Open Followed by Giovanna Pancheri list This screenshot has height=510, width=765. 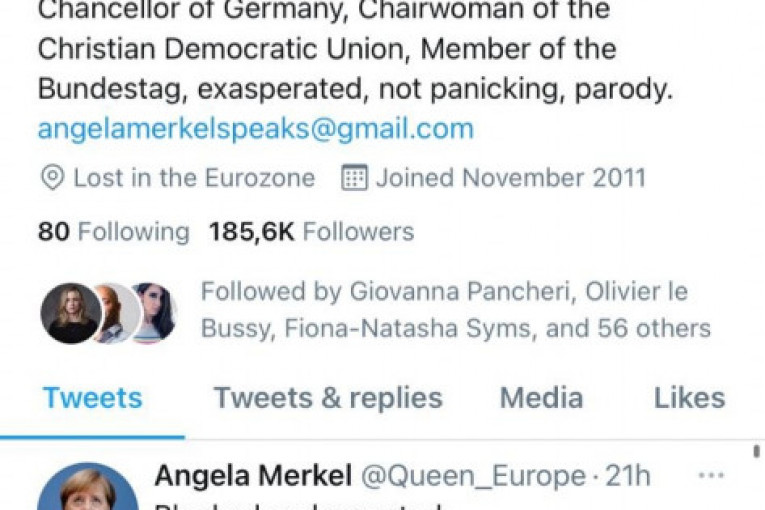click(456, 310)
